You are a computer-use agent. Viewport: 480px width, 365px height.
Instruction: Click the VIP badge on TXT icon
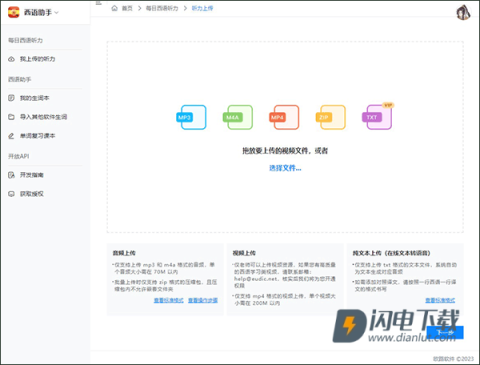pos(388,105)
